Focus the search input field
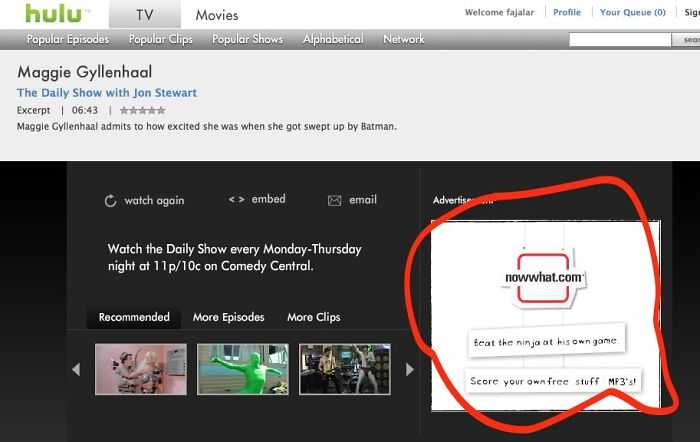Viewport: 700px width, 442px height. click(620, 40)
